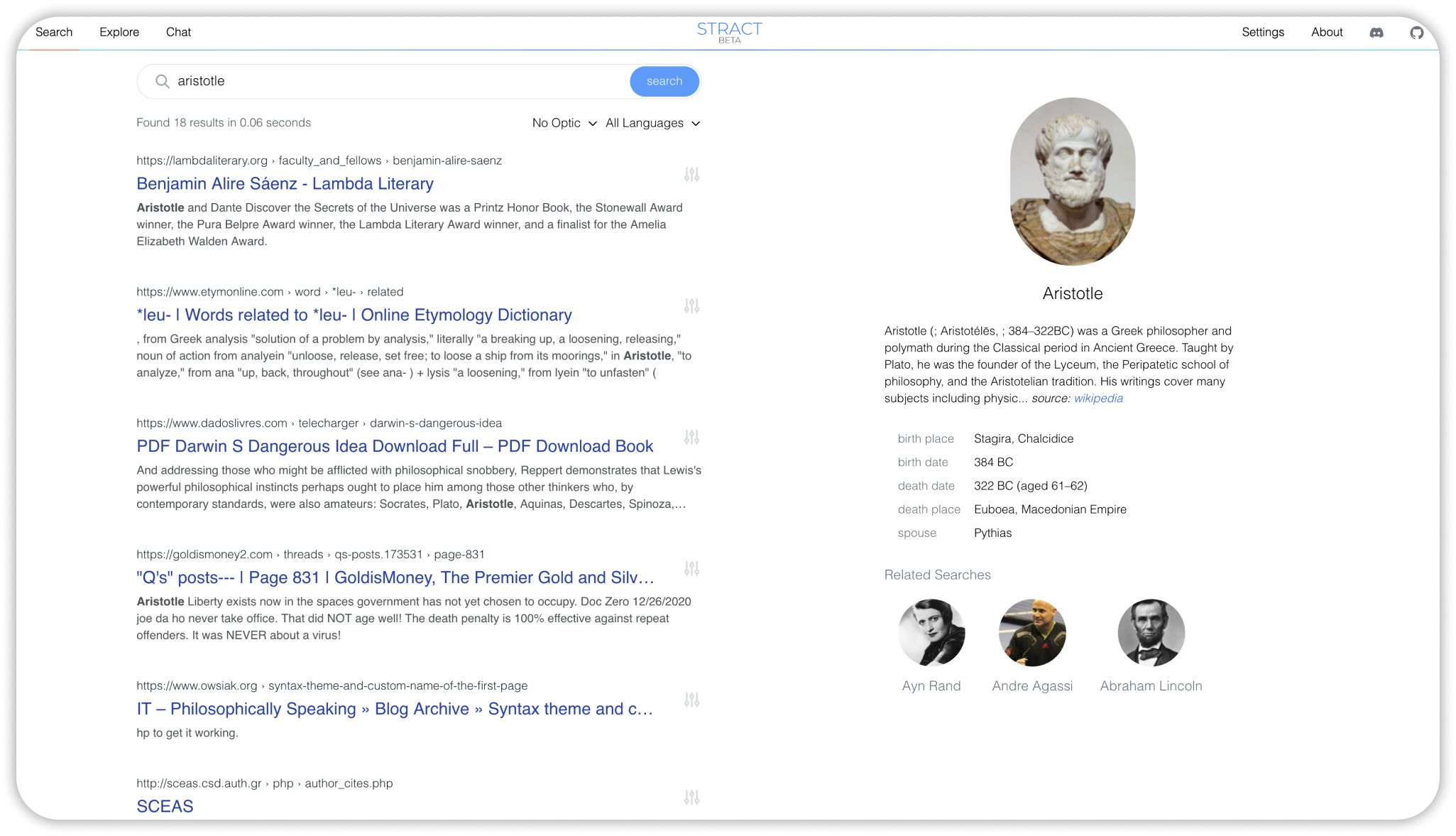The height and width of the screenshot is (836, 1456).
Task: Click the adjust icon next to the GoldisMoney result
Action: (692, 569)
